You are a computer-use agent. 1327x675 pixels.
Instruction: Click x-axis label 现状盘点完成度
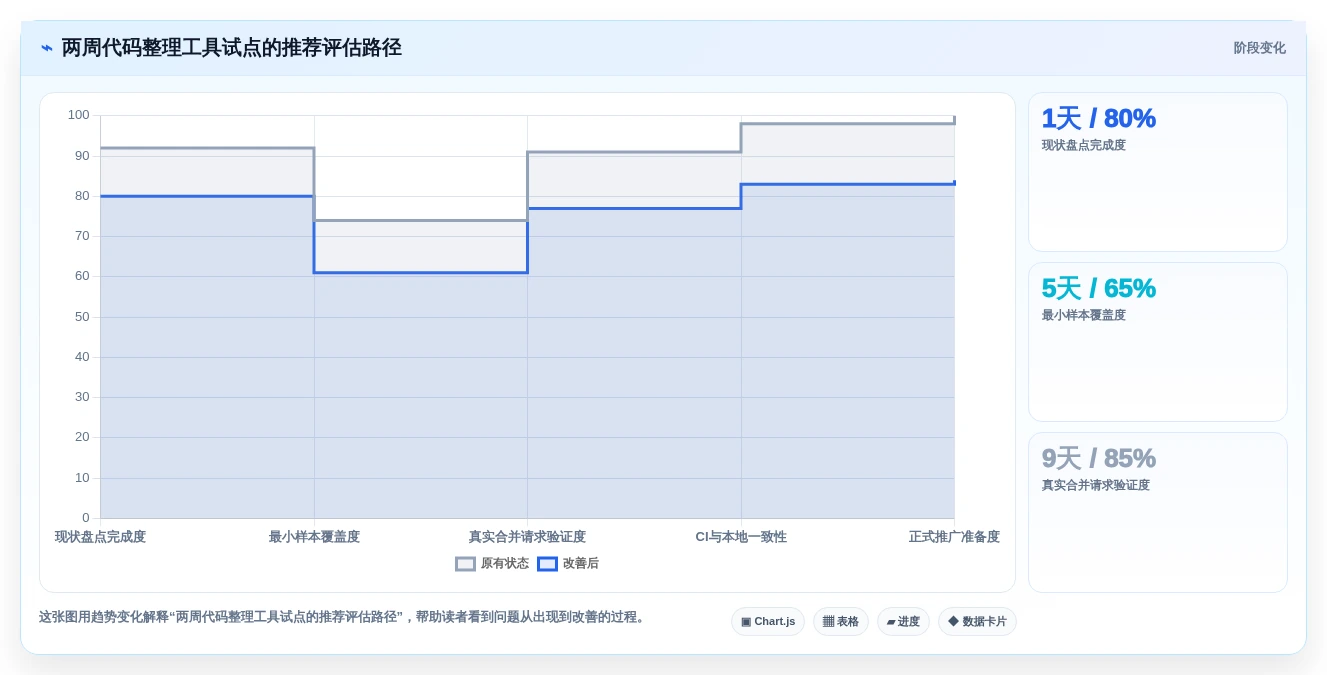[100, 537]
